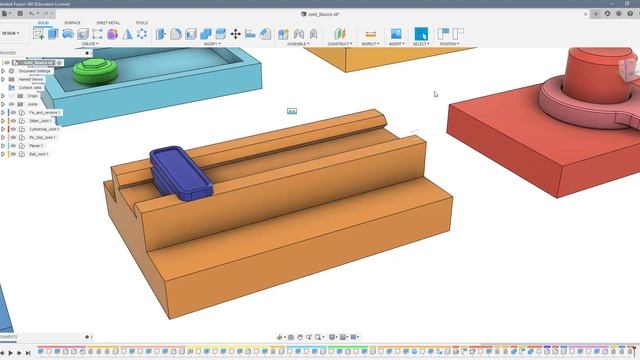The image size is (640, 360).
Task: Click the blue slider block in viewport
Action: (x=181, y=173)
